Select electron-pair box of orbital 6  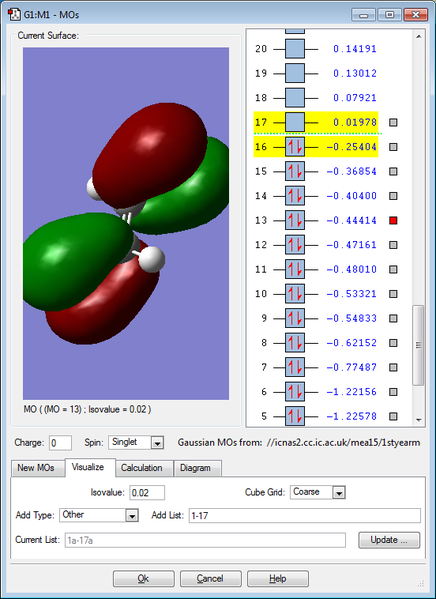(x=295, y=391)
